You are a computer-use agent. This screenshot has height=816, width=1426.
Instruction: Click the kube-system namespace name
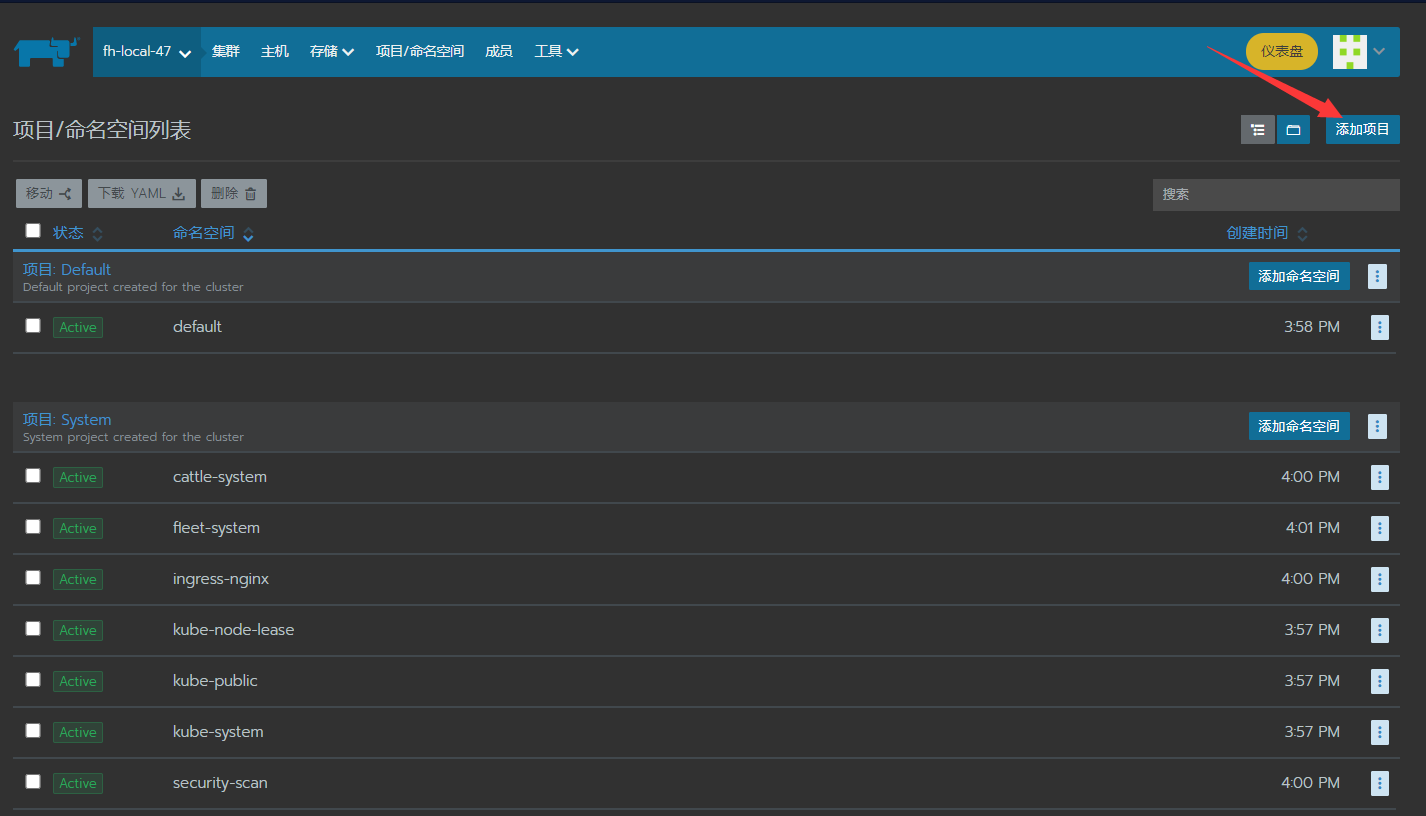[x=218, y=732]
